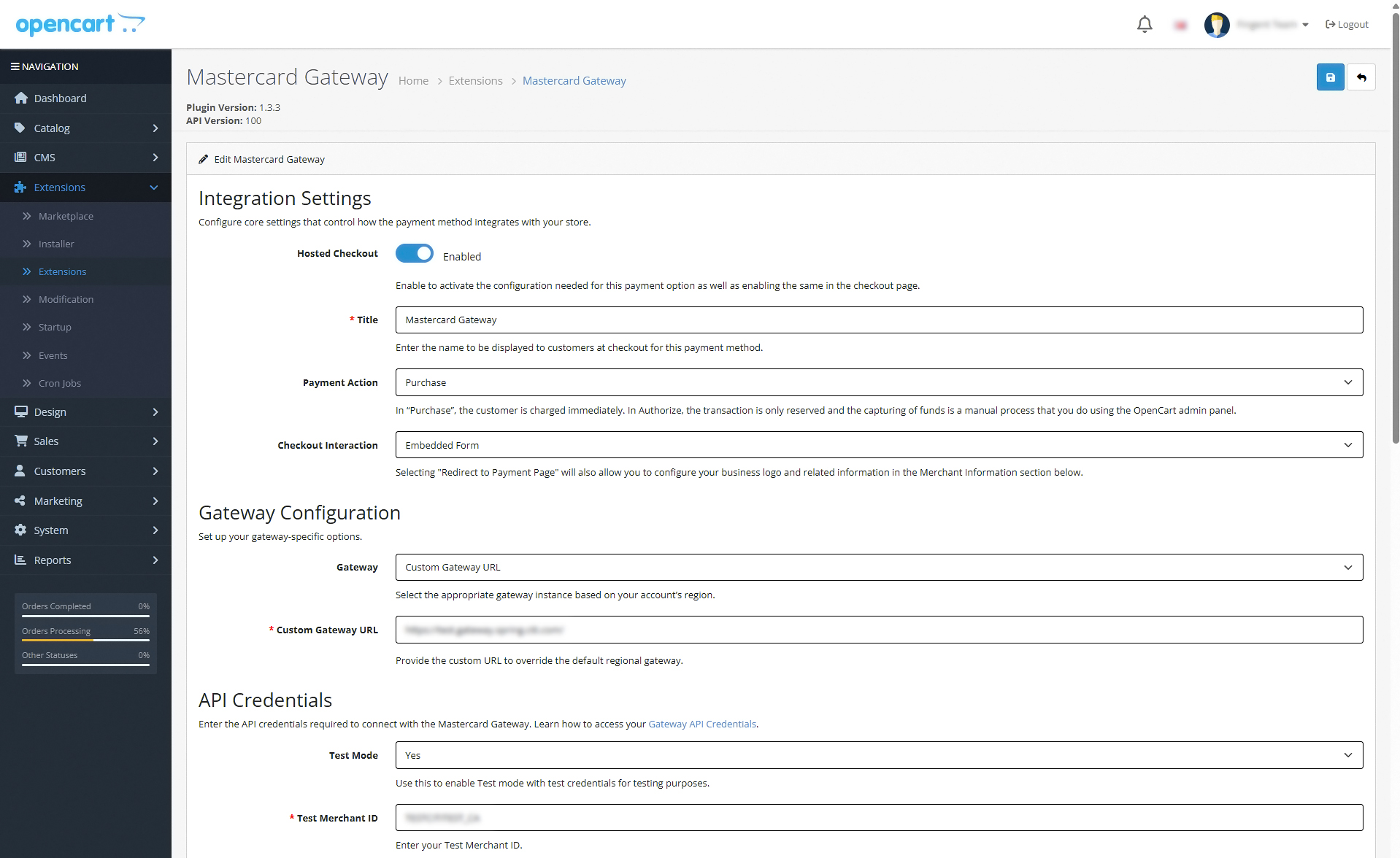Collapse the Extensions menu chevron
The height and width of the screenshot is (858, 1400).
tap(154, 188)
